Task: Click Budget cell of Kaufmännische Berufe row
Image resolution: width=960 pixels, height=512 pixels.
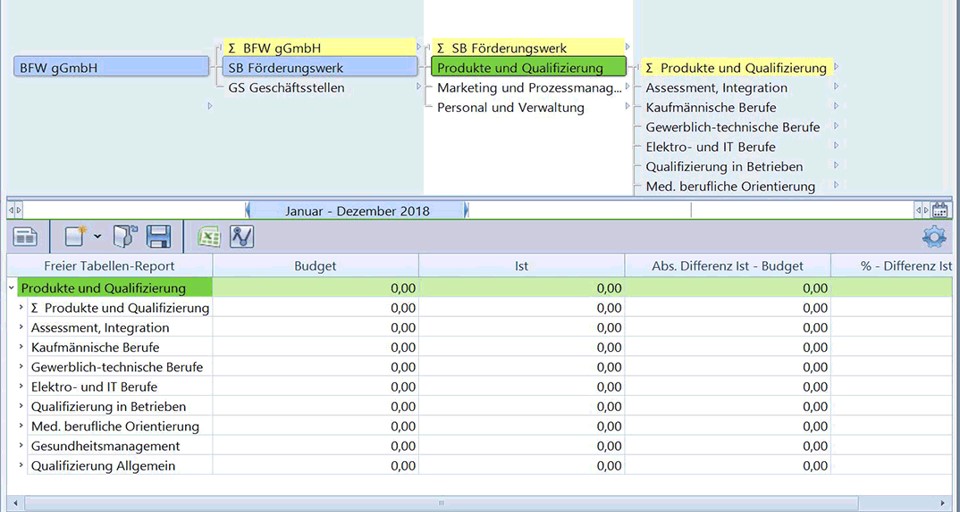Action: point(315,347)
